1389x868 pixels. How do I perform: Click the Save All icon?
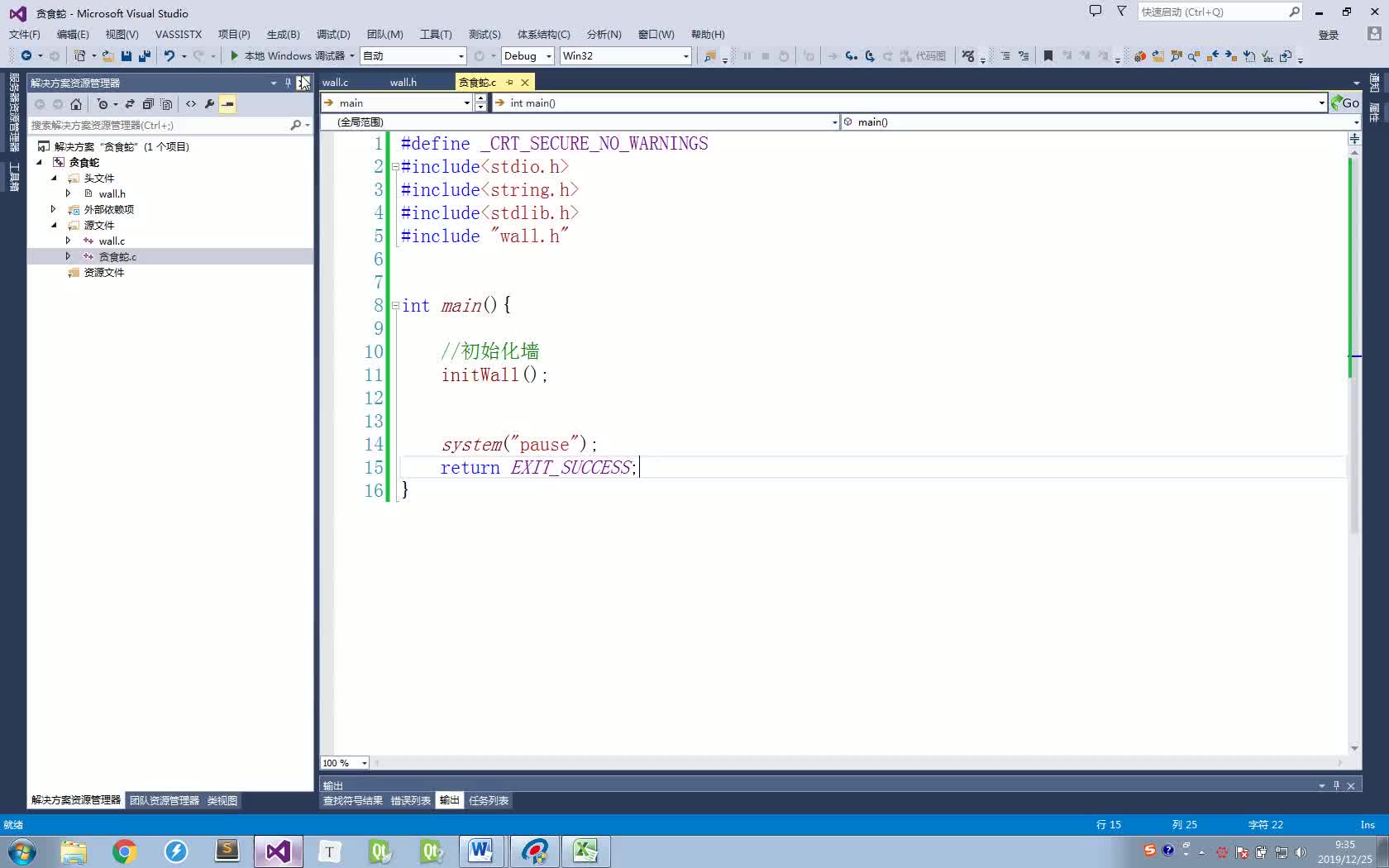(x=145, y=56)
